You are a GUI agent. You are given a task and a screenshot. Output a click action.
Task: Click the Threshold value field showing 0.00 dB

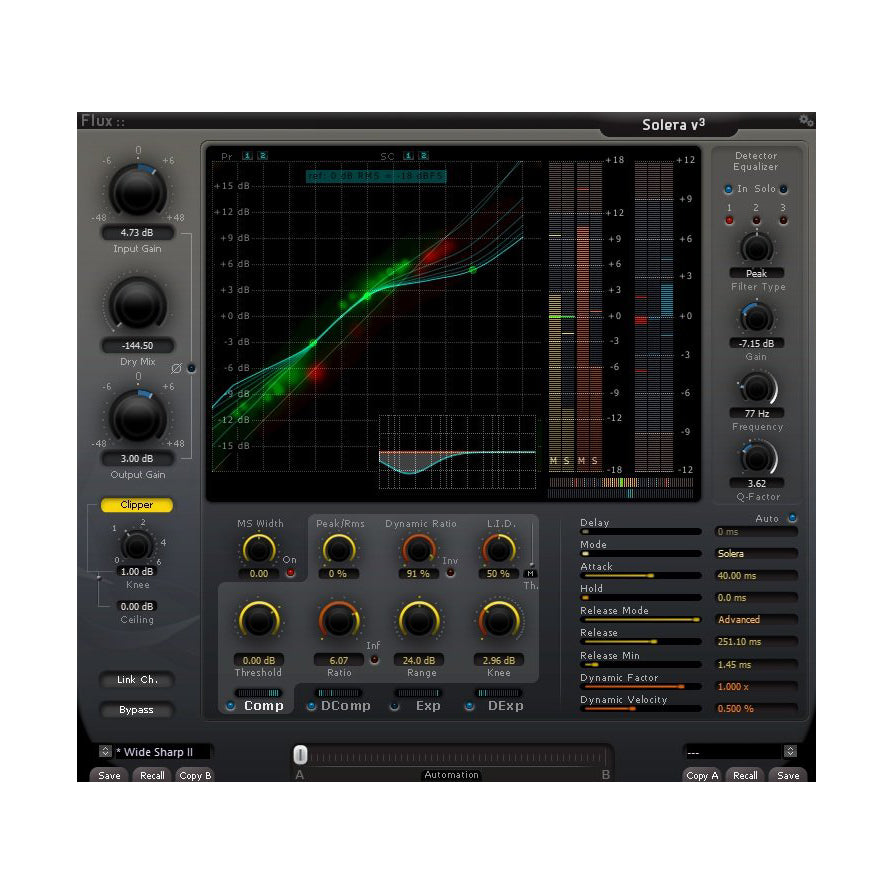259,660
